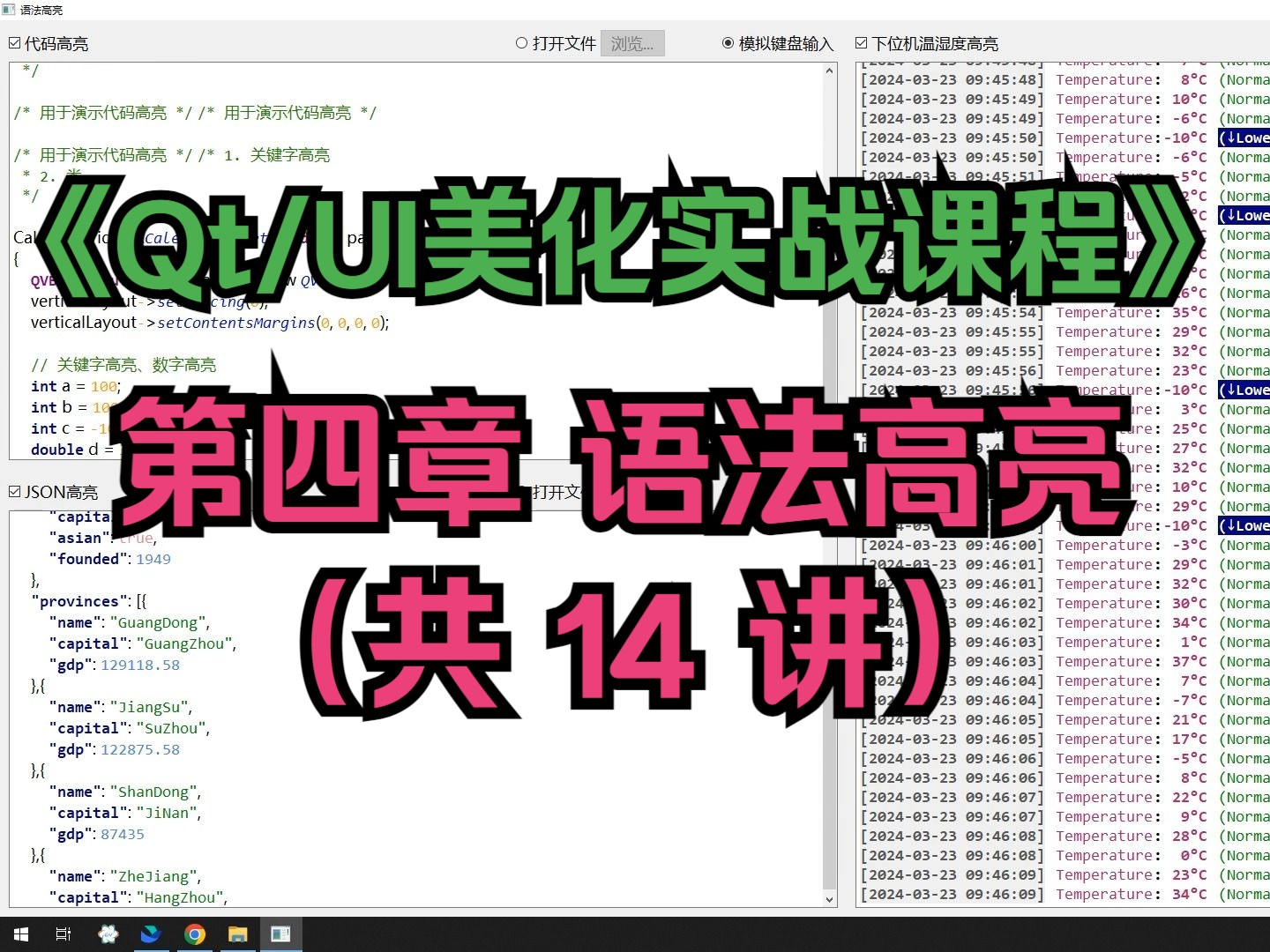The width and height of the screenshot is (1270, 952).
Task: Click the JSON line "name": "ShanDong"
Action: (x=125, y=792)
